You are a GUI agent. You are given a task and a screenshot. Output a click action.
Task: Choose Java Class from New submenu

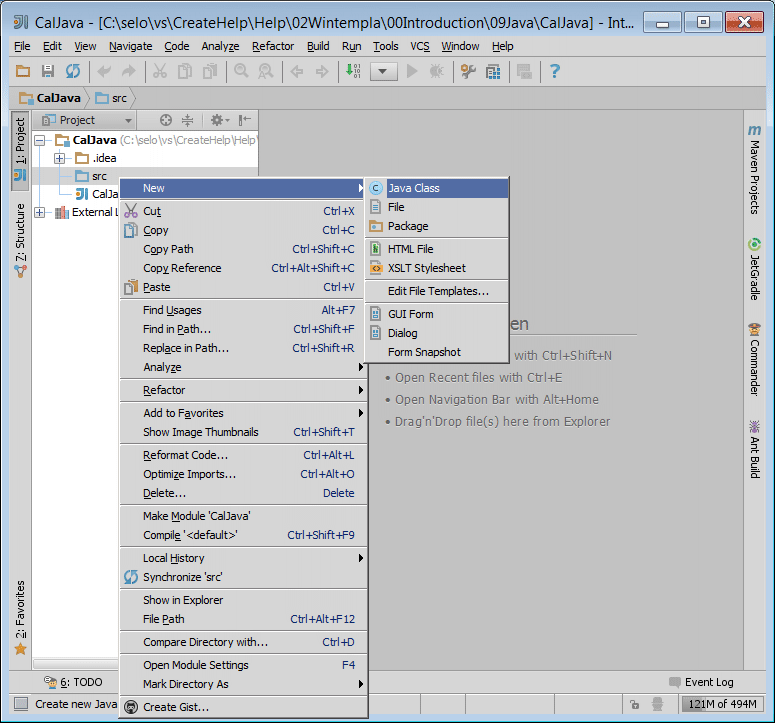[x=437, y=188]
